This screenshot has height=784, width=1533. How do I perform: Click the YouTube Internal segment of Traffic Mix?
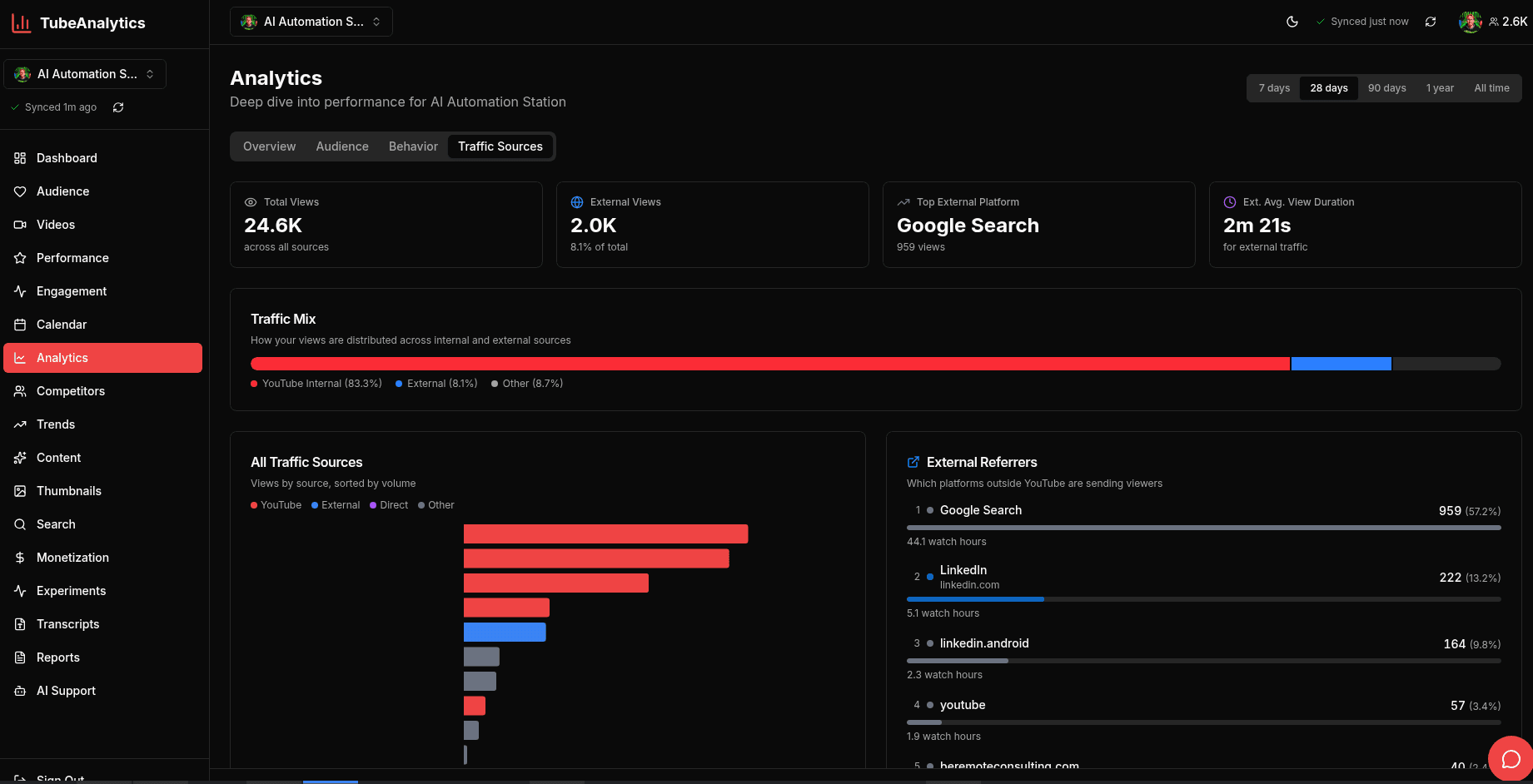coord(770,364)
